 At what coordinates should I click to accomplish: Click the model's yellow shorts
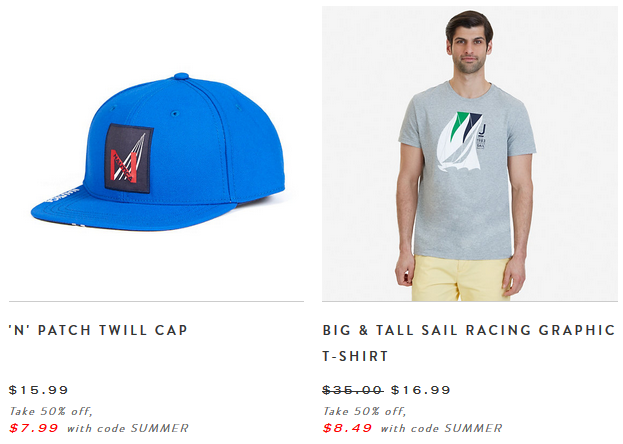click(x=461, y=278)
